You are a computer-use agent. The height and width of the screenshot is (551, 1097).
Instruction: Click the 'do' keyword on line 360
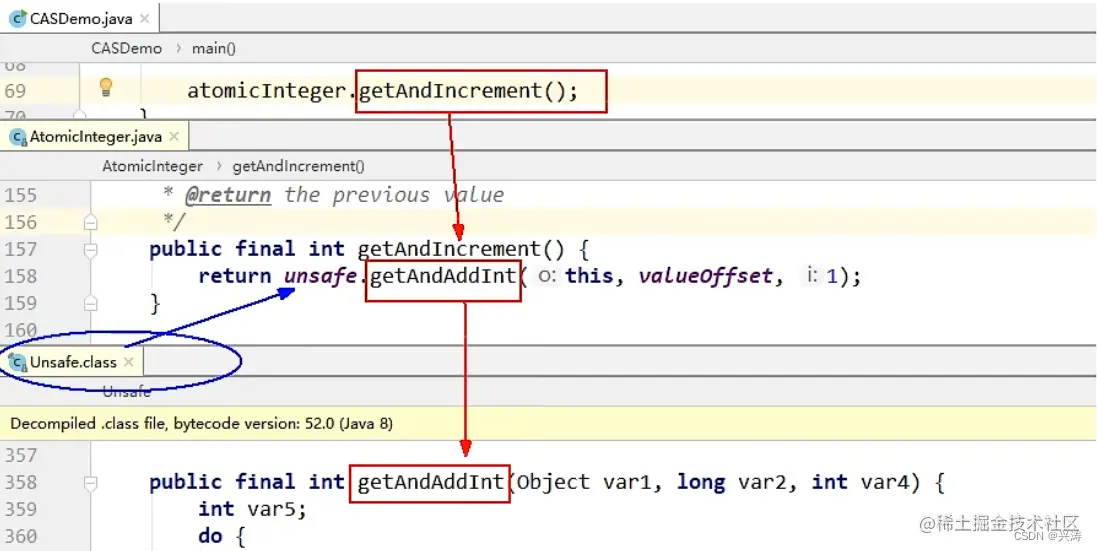pyautogui.click(x=211, y=536)
